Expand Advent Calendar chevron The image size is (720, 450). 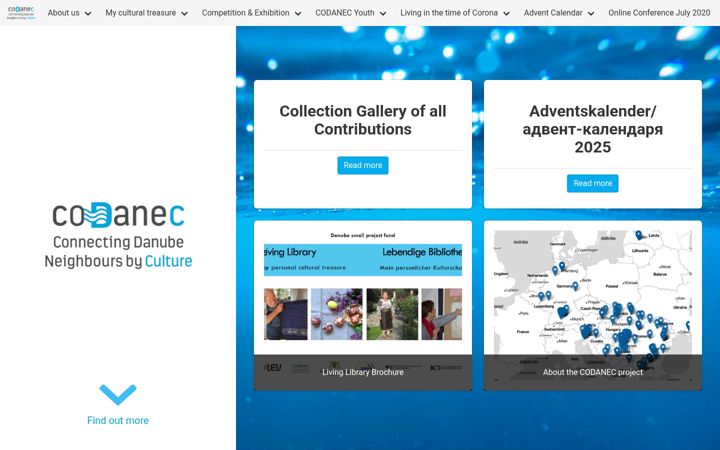[591, 13]
